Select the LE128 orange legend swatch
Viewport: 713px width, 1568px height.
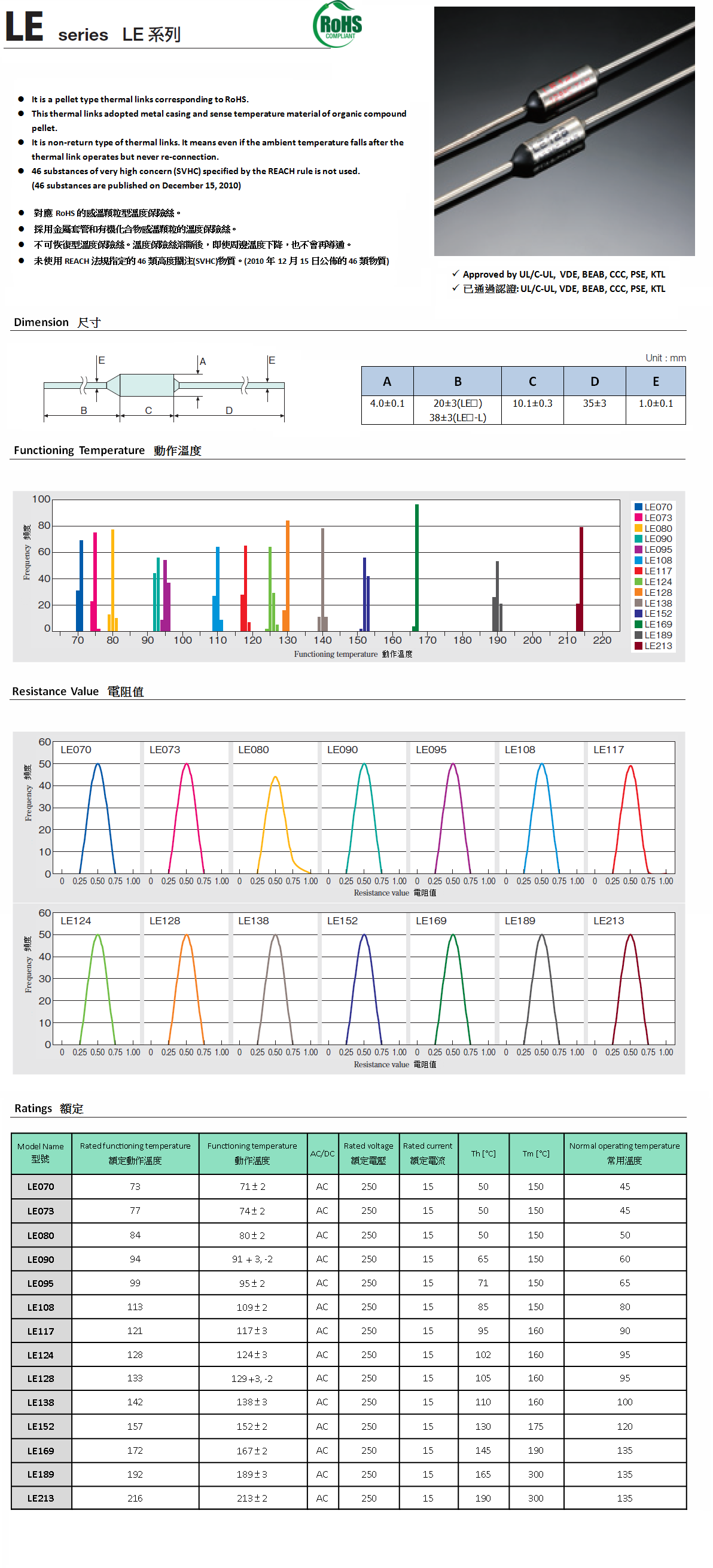click(x=638, y=592)
